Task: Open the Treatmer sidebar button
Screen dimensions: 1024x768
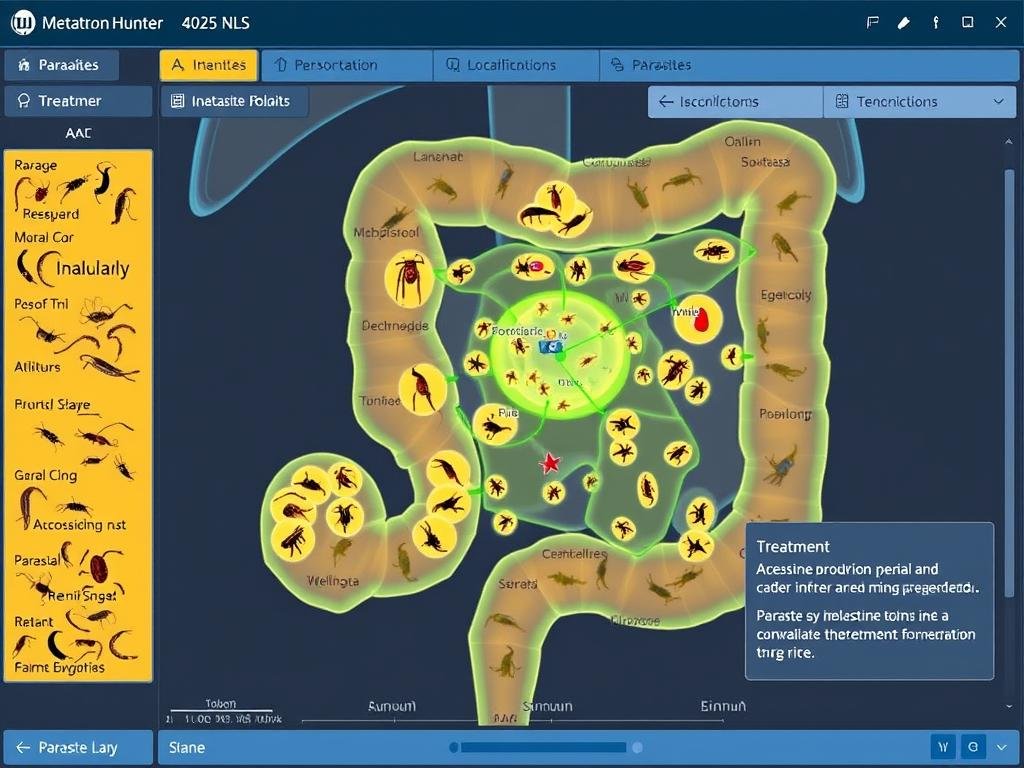Action: (78, 101)
